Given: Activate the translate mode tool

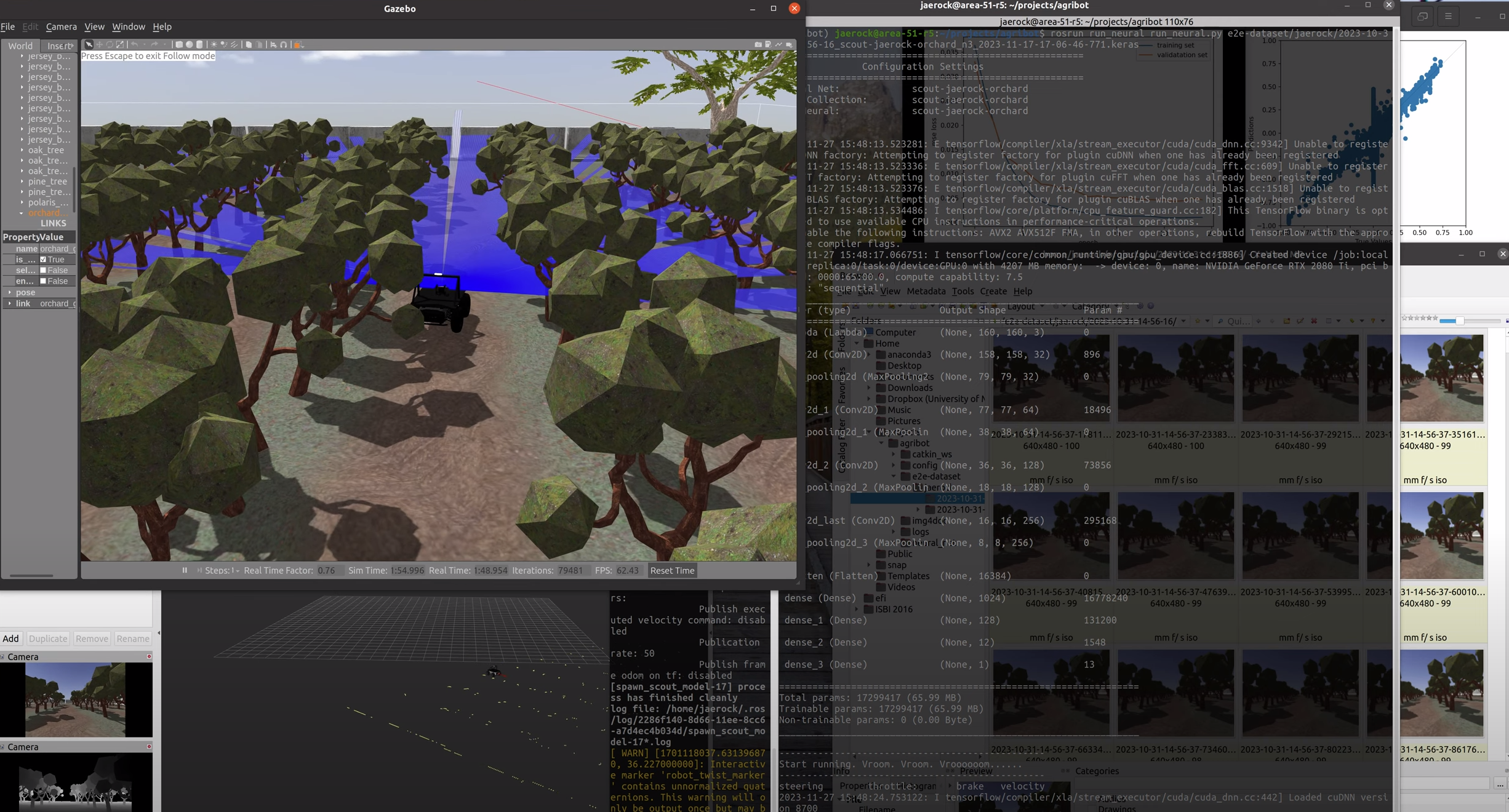Looking at the screenshot, I should [x=99, y=44].
